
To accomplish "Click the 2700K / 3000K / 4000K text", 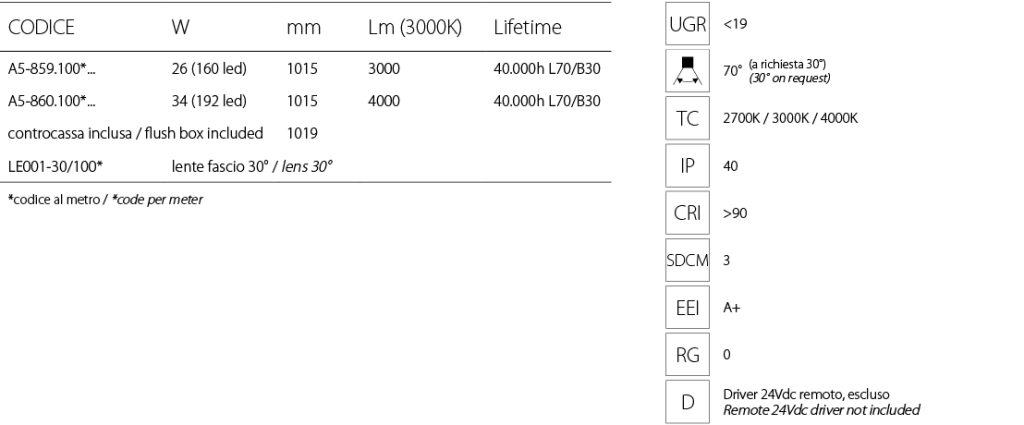I will [x=790, y=118].
